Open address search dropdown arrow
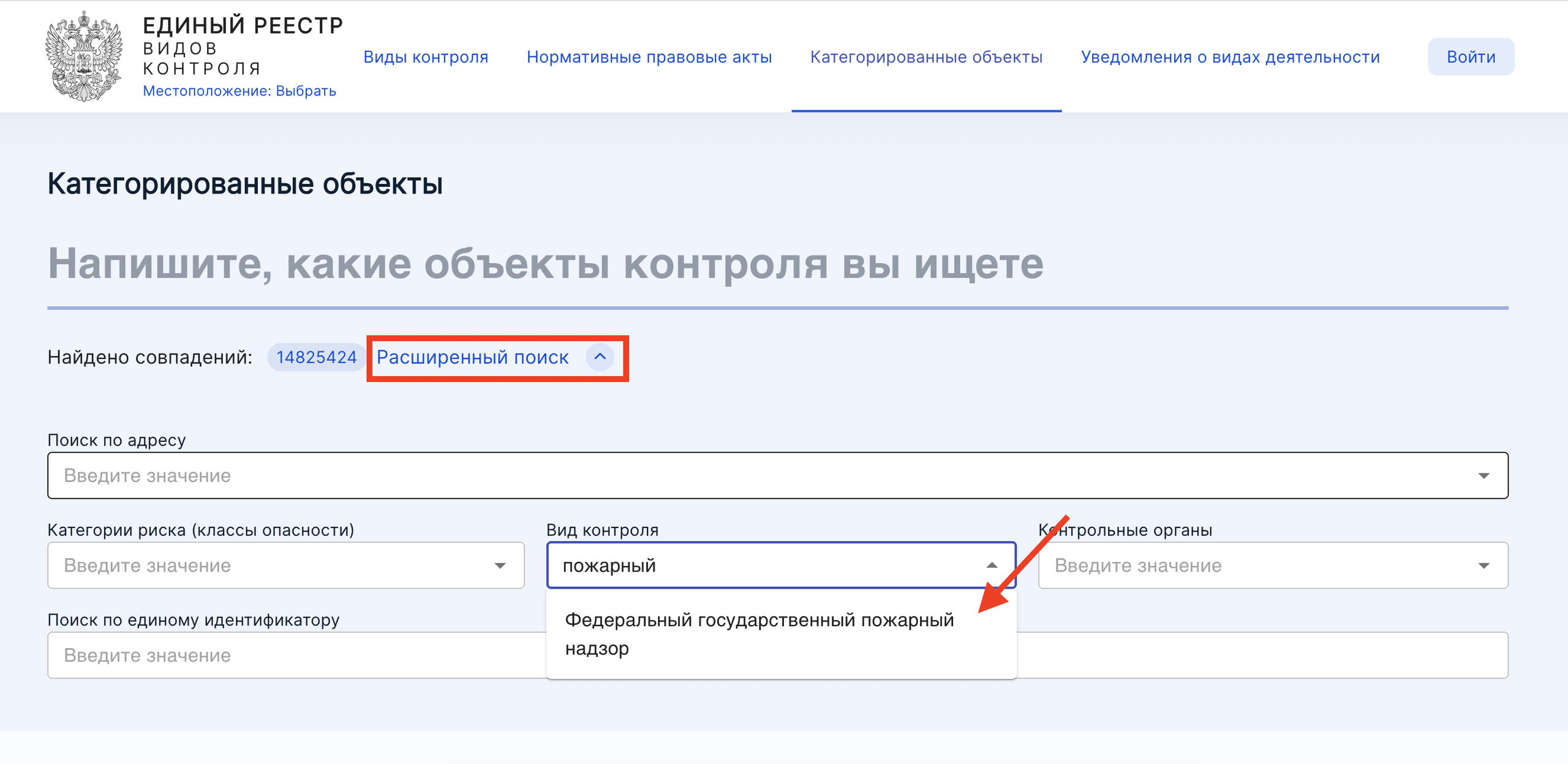Screen dimensions: 1568x764 [x=1483, y=476]
